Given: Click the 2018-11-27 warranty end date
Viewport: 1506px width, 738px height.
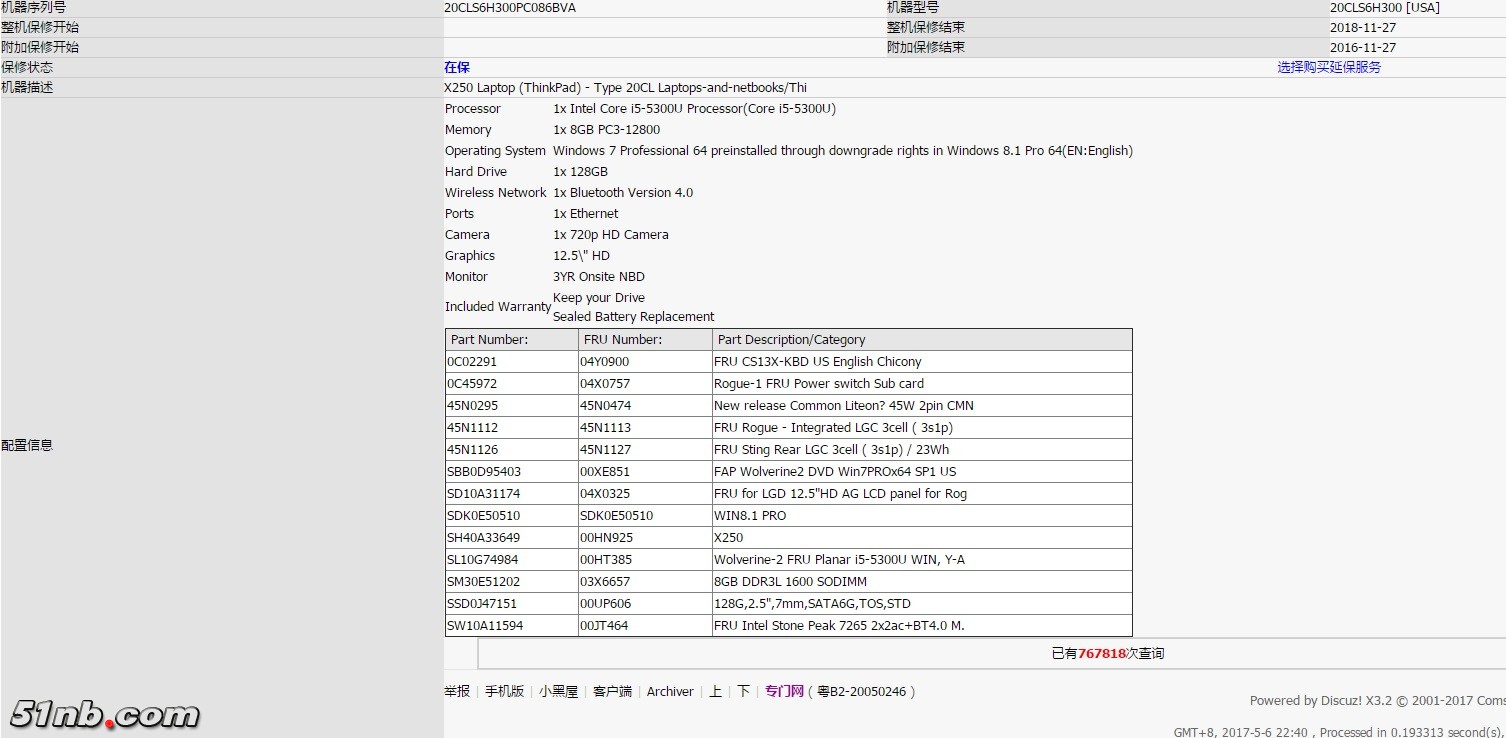Looking at the screenshot, I should [1363, 28].
